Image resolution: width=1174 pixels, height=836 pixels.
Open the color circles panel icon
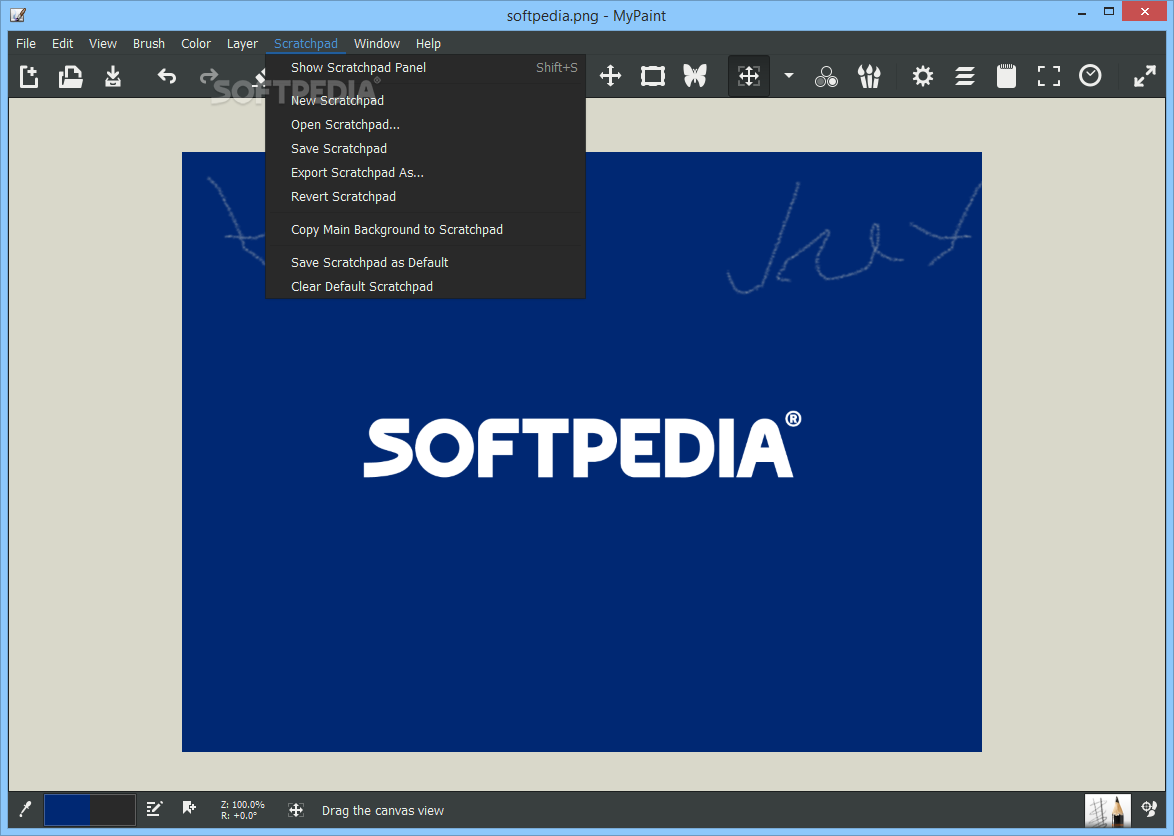[x=827, y=76]
